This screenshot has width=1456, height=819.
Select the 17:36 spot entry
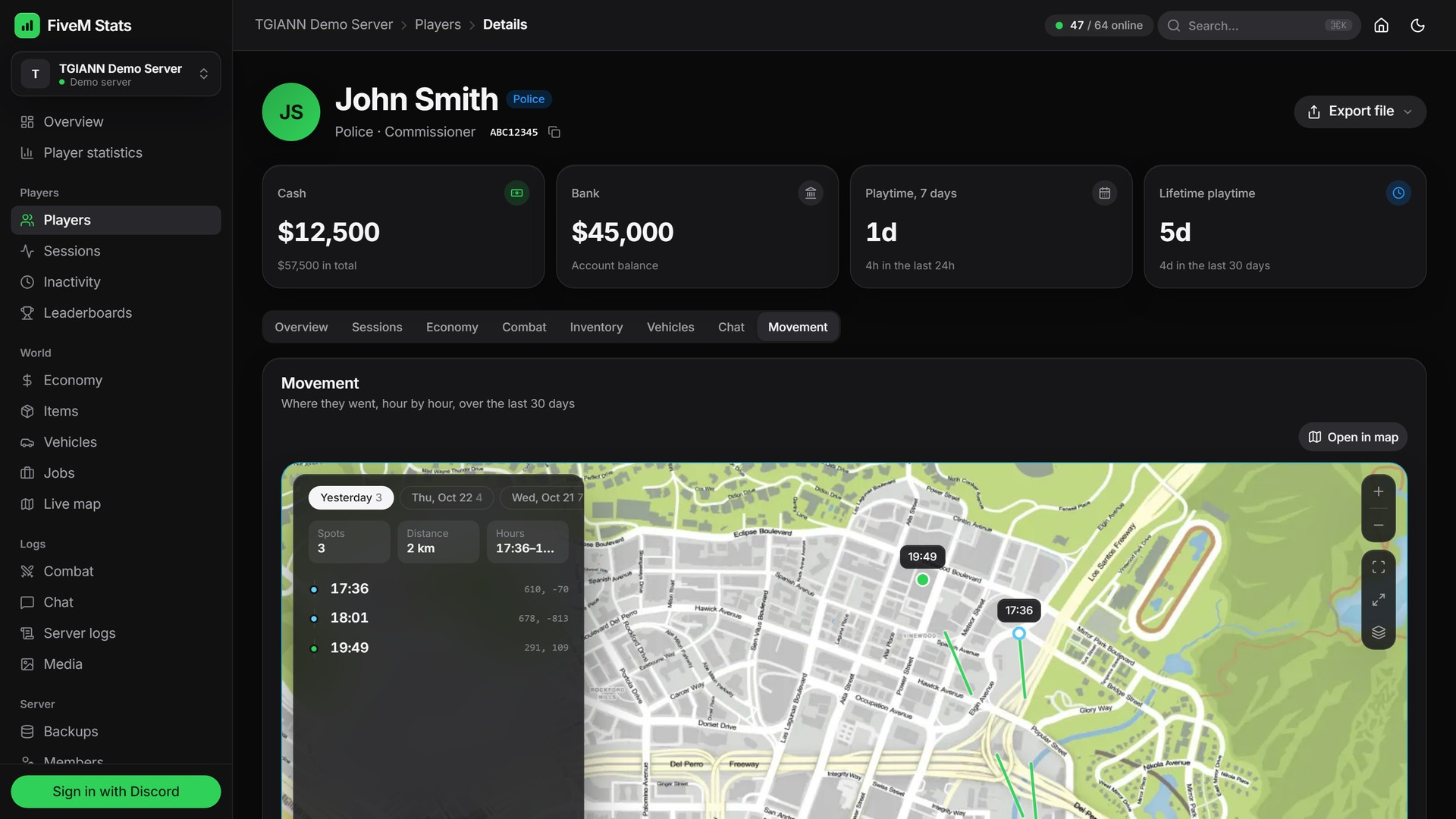(439, 589)
